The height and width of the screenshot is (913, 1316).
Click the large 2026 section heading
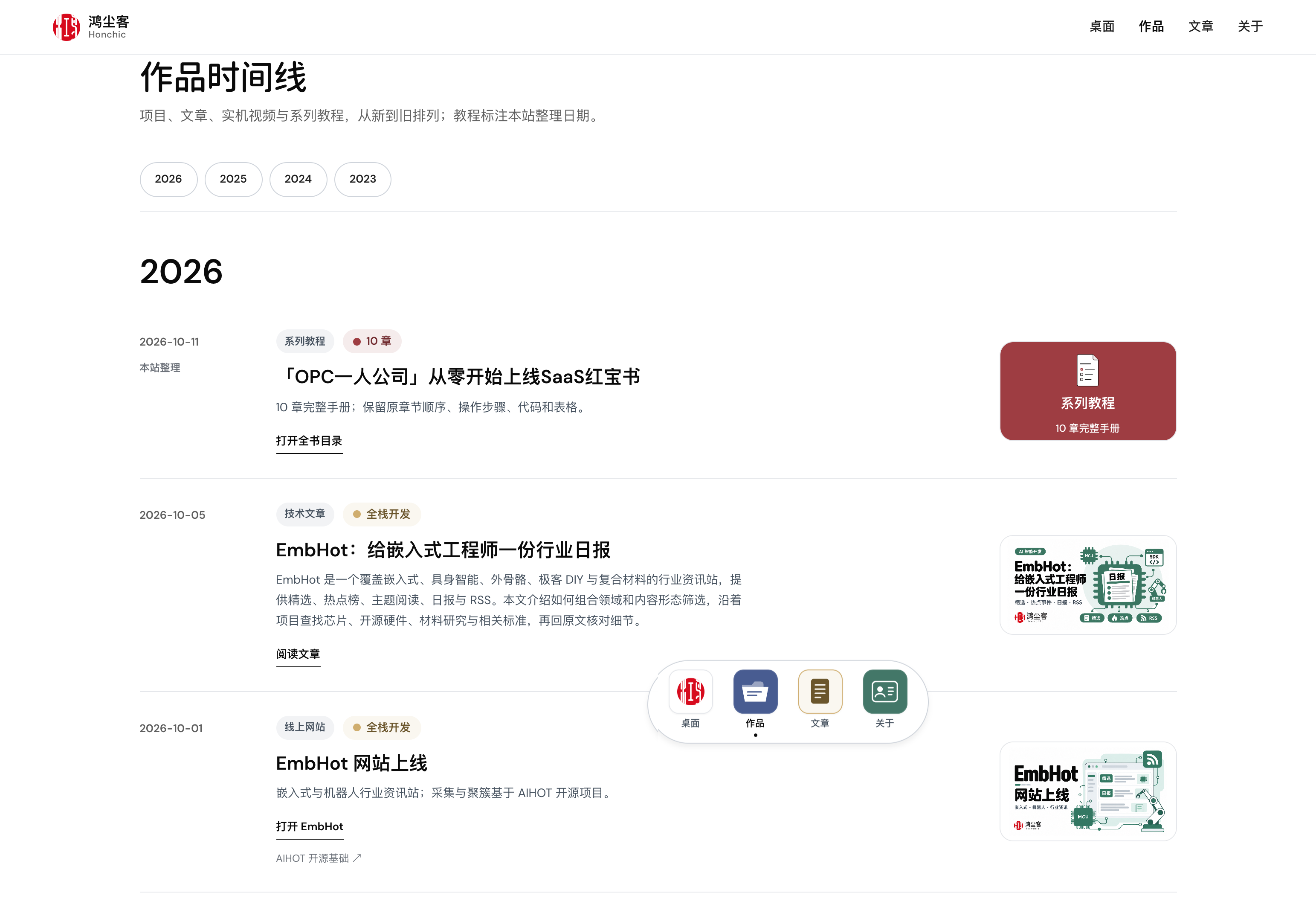coord(181,271)
